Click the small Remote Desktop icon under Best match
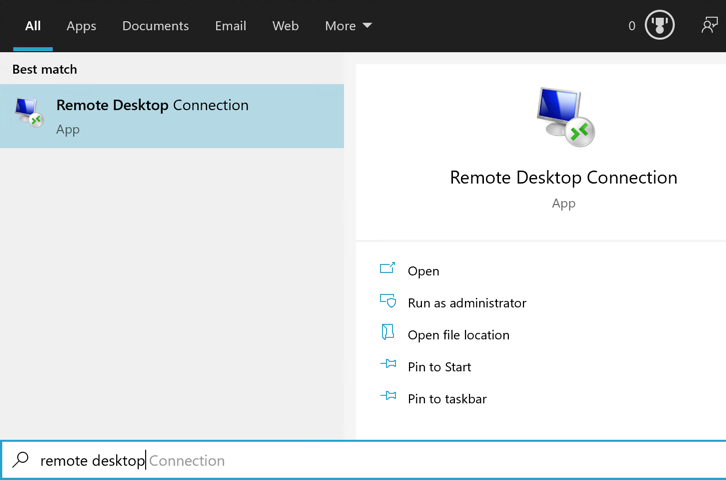This screenshot has height=480, width=726. point(29,115)
